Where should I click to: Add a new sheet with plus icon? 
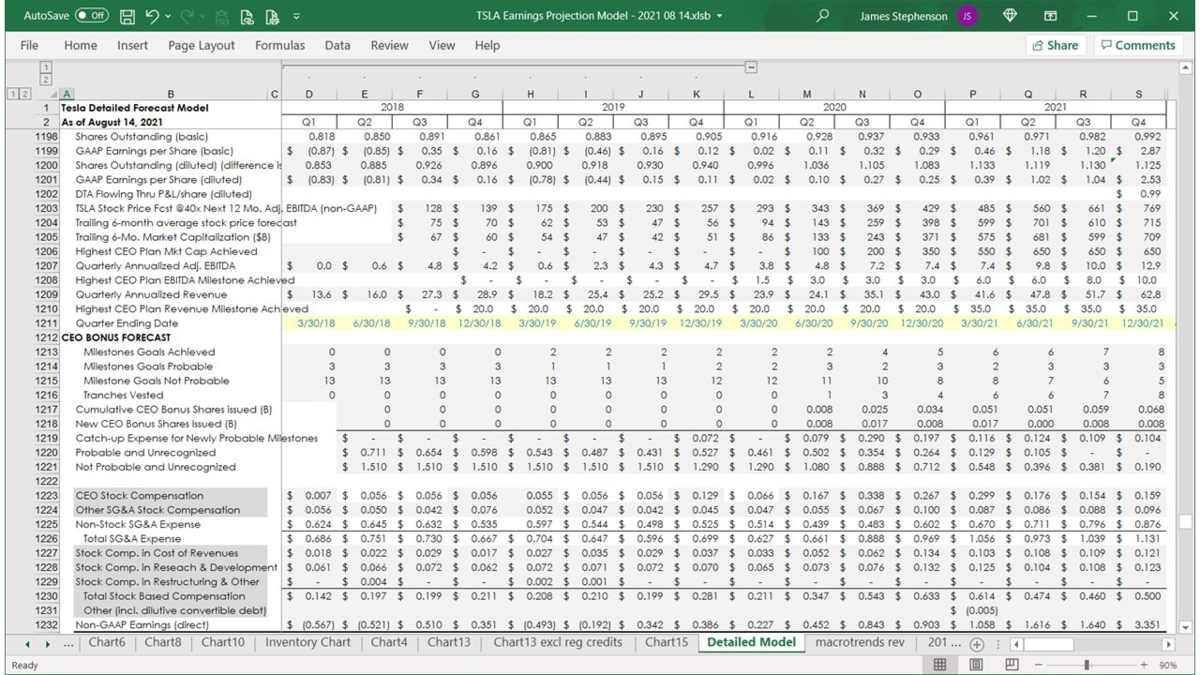977,645
